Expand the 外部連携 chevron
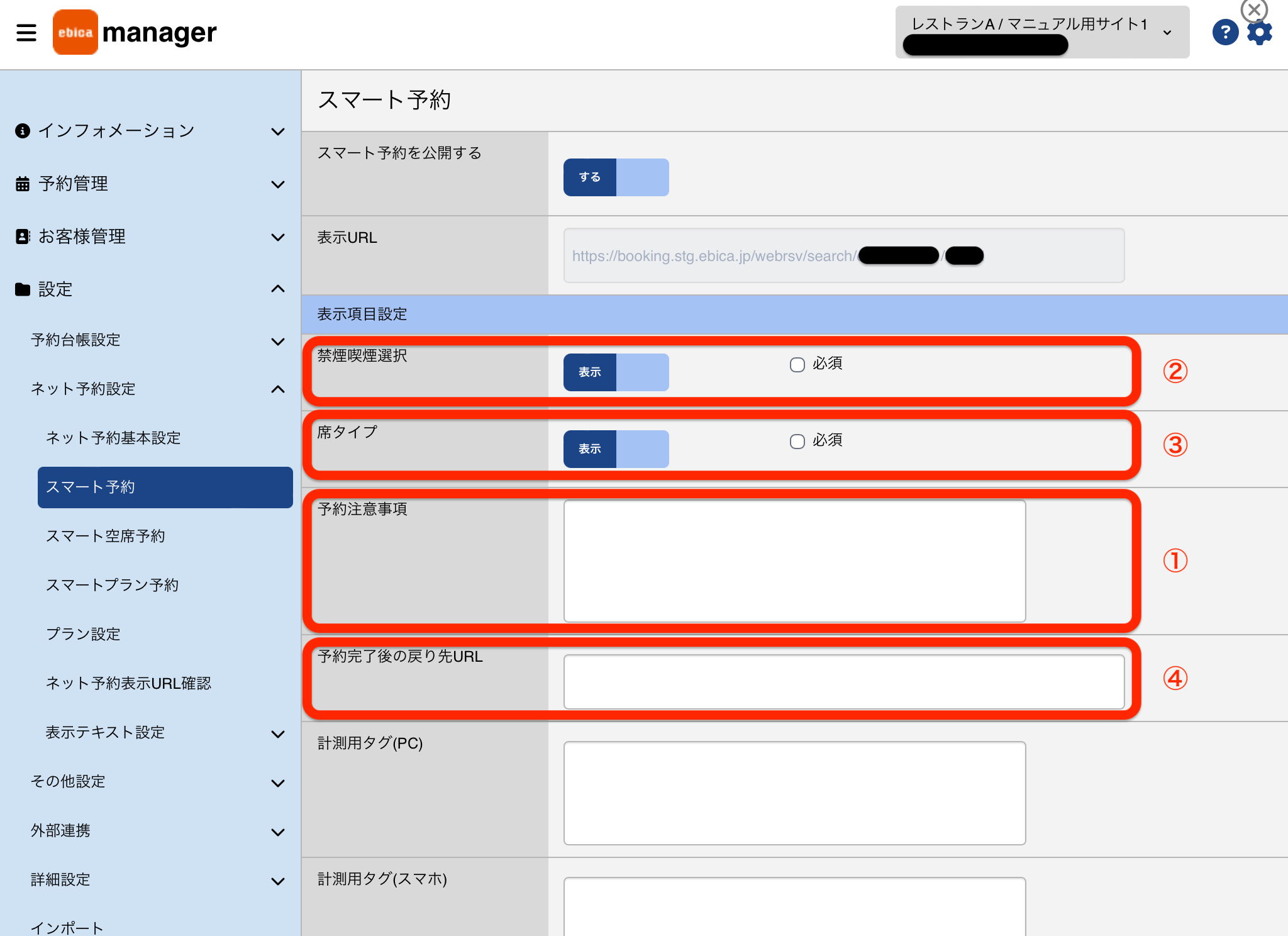This screenshot has width=1288, height=936. point(278,832)
